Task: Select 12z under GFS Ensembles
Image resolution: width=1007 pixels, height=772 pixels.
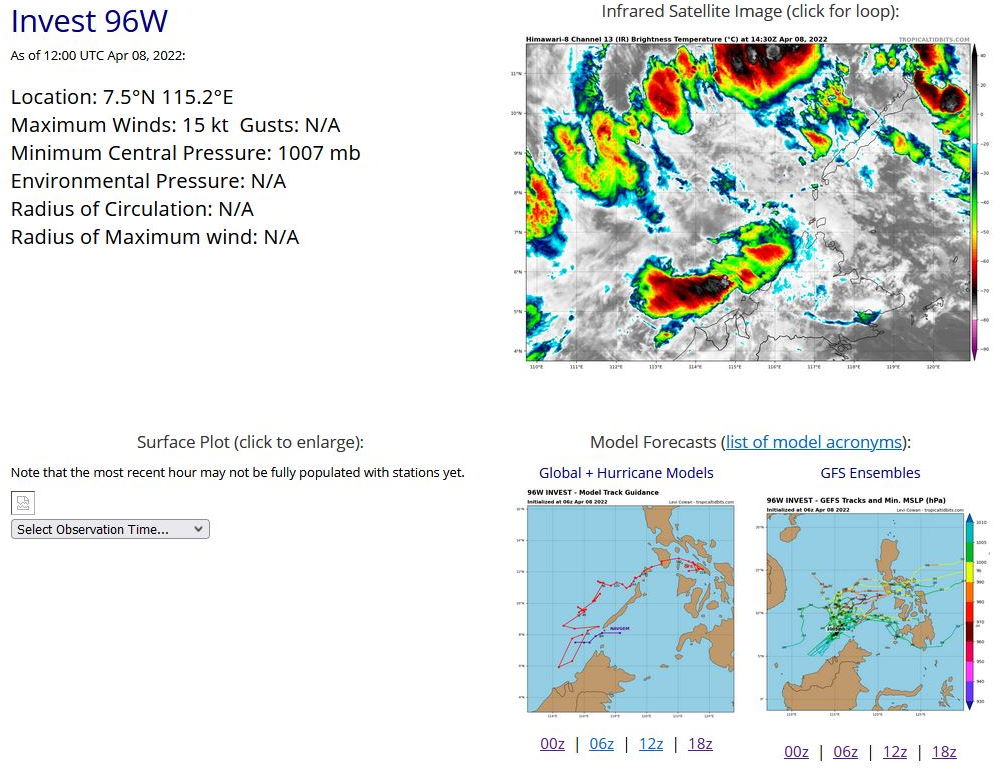Action: pos(894,752)
